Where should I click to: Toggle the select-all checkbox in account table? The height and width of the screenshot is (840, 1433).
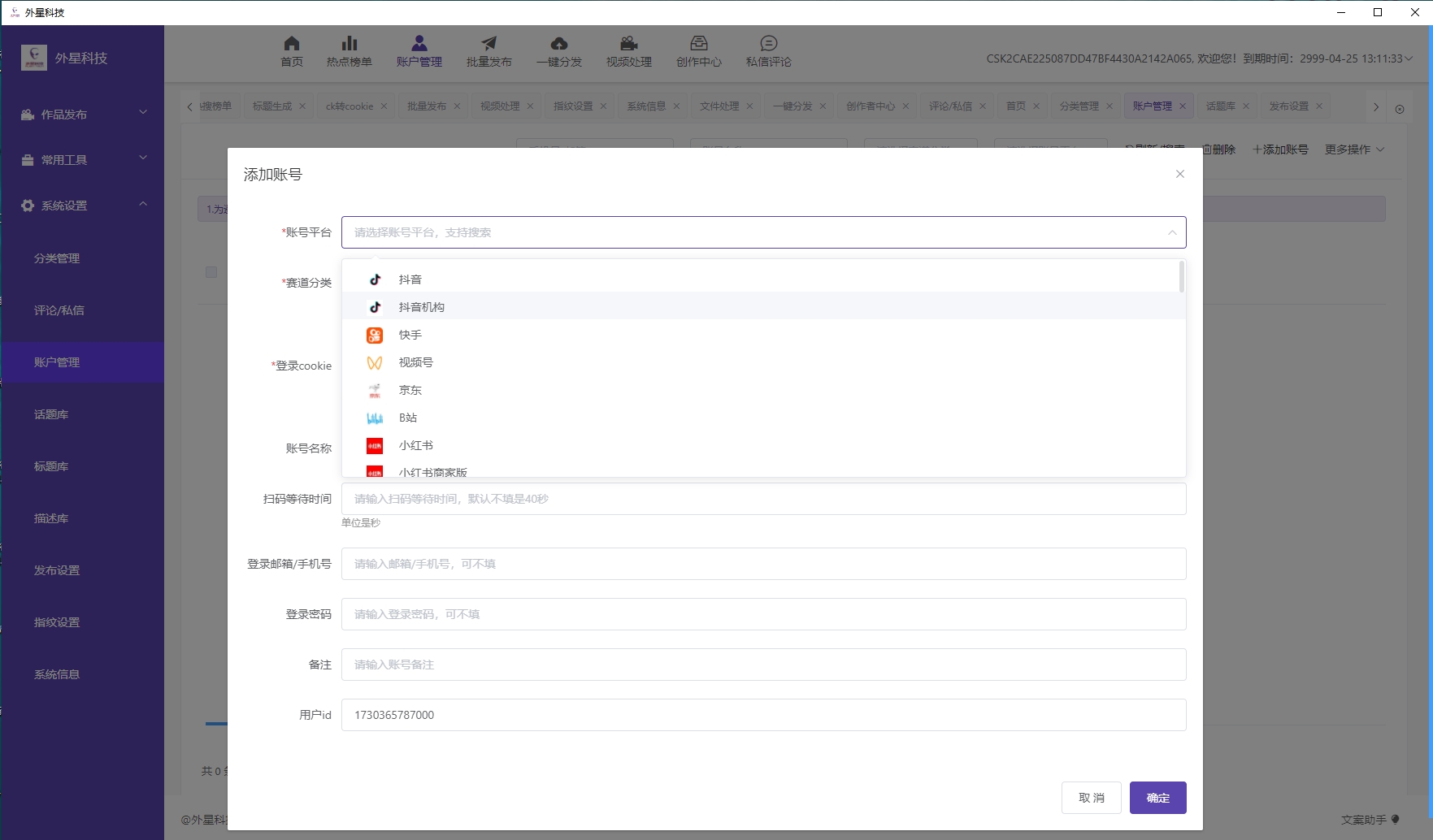211,272
